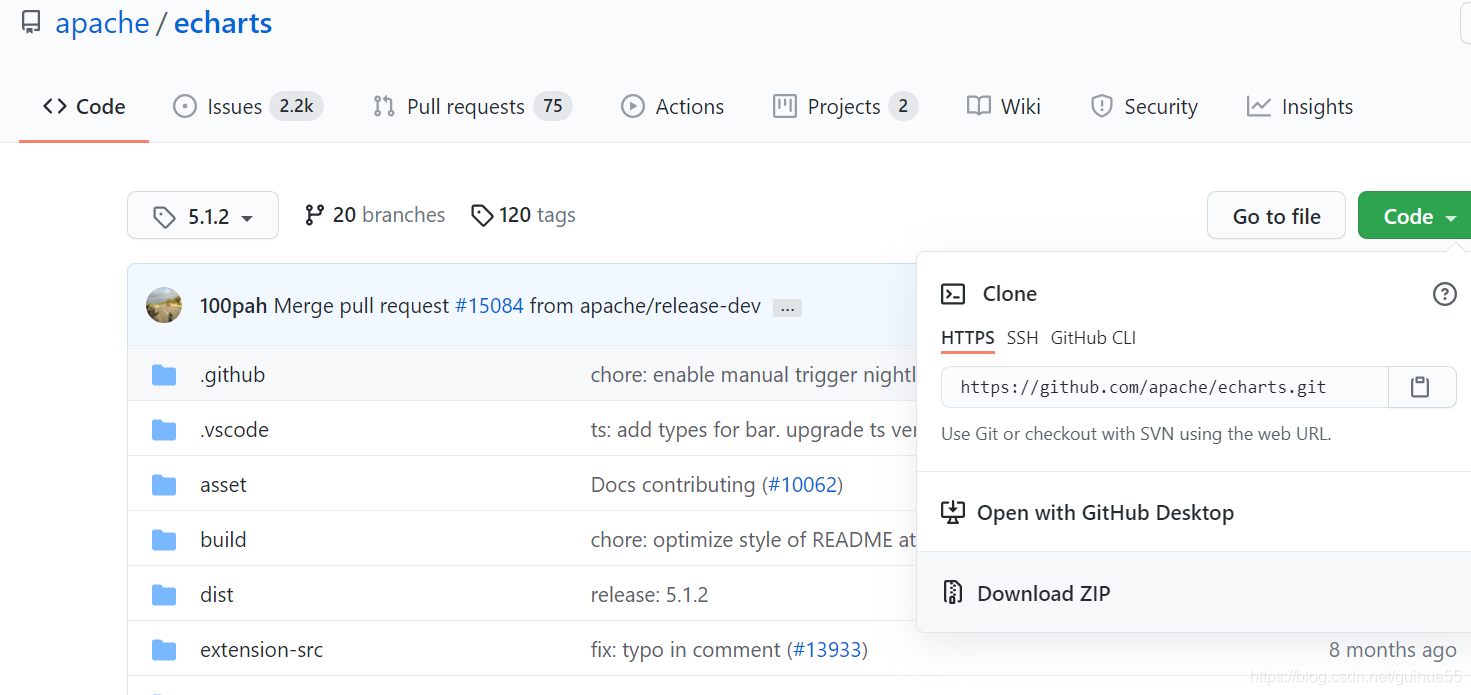The height and width of the screenshot is (695, 1471).
Task: Click the dist folder icon
Action: click(x=164, y=595)
